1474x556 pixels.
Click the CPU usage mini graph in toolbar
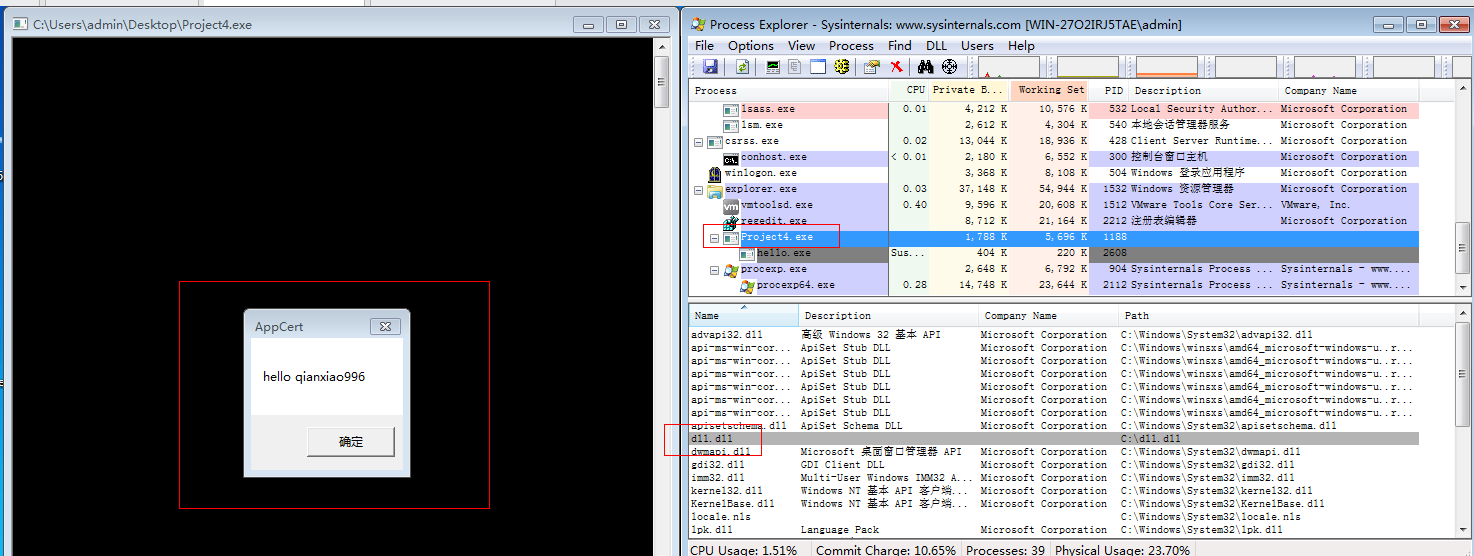[x=1008, y=67]
